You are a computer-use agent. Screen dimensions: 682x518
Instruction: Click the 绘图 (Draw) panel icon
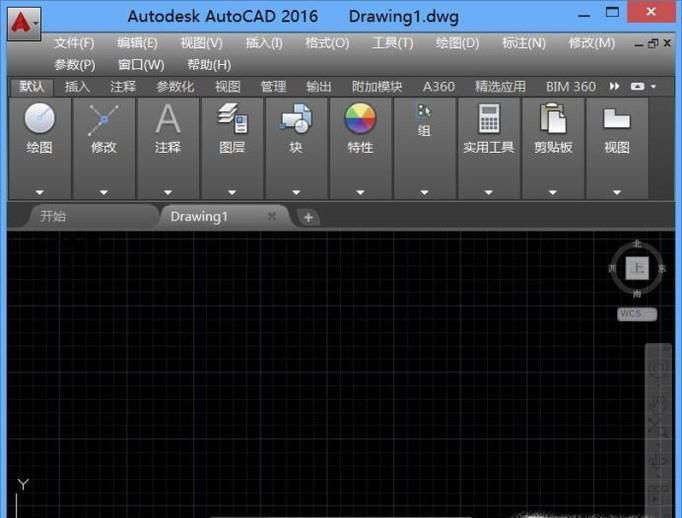40,119
